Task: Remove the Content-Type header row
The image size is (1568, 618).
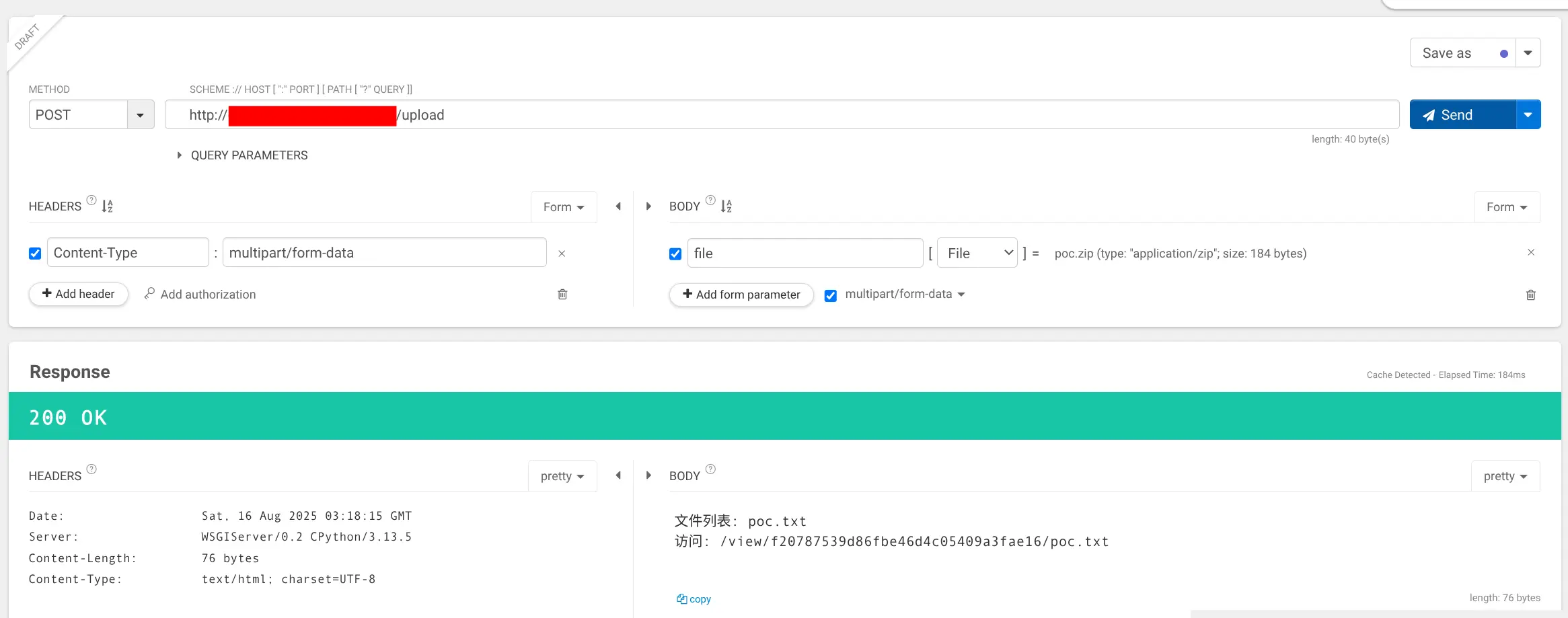Action: click(562, 254)
